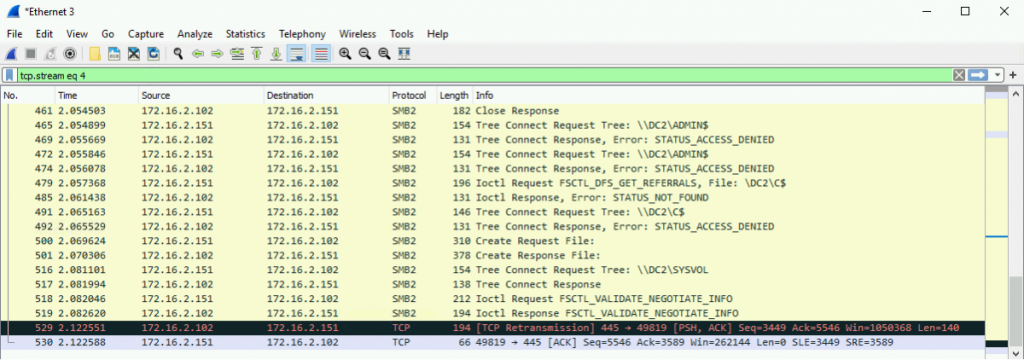Open a capture file via folder icon

pos(95,54)
